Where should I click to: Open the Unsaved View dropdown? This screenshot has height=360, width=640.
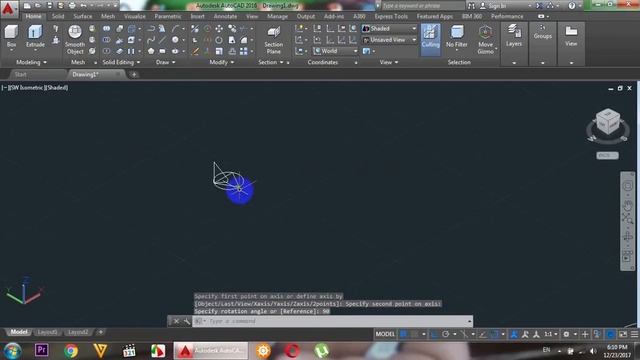389,40
